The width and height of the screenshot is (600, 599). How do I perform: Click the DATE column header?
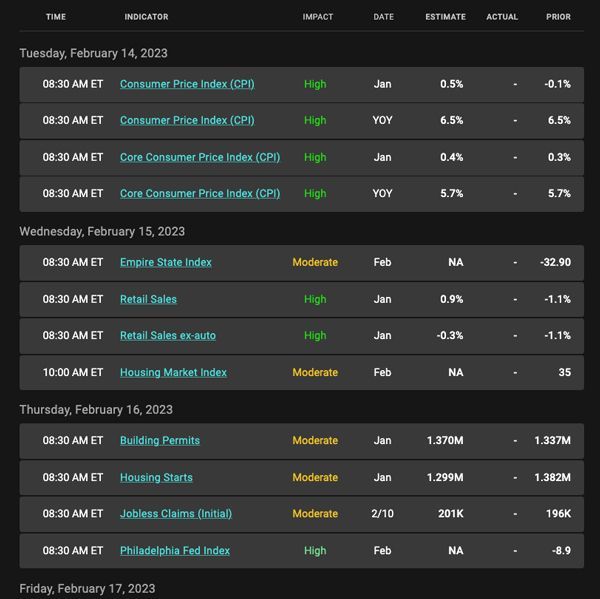tap(383, 17)
